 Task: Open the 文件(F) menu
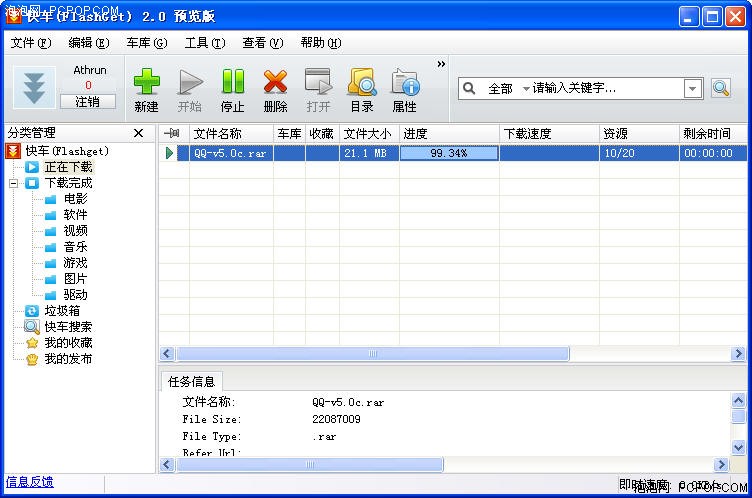pos(31,43)
